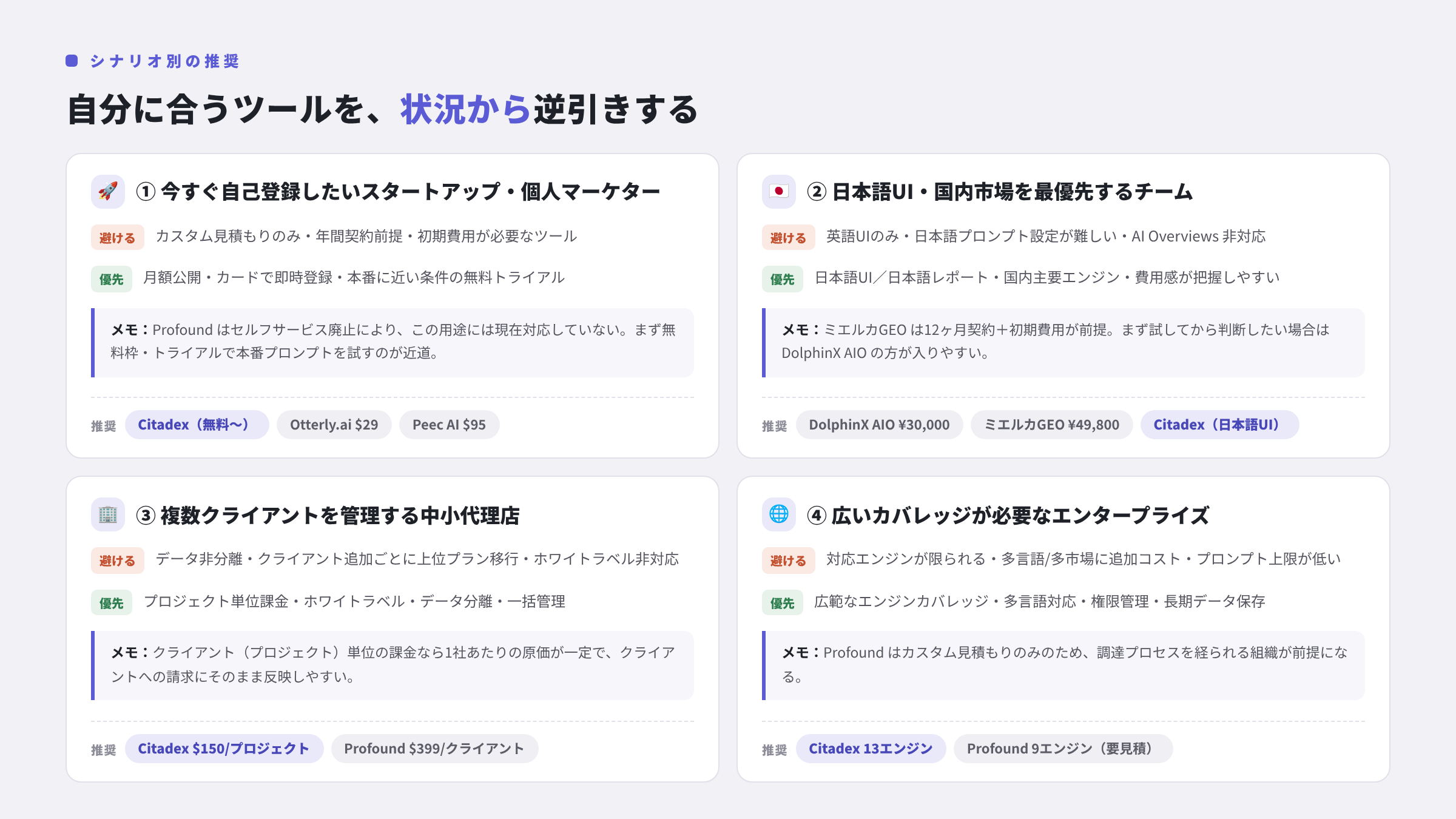Select the Profound $399/クライアント pill
1456x819 pixels.
click(x=434, y=749)
